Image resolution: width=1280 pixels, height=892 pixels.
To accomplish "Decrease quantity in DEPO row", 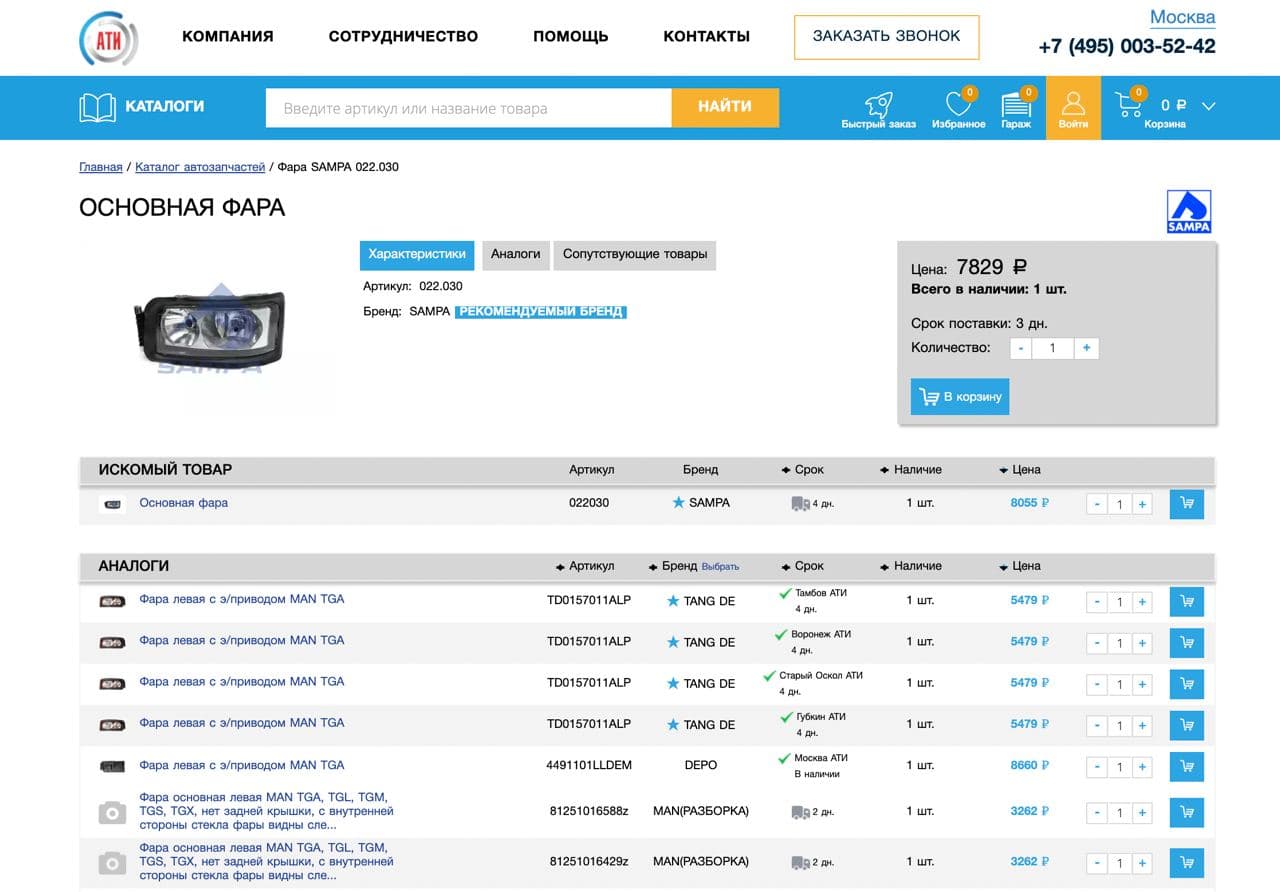I will [1097, 768].
